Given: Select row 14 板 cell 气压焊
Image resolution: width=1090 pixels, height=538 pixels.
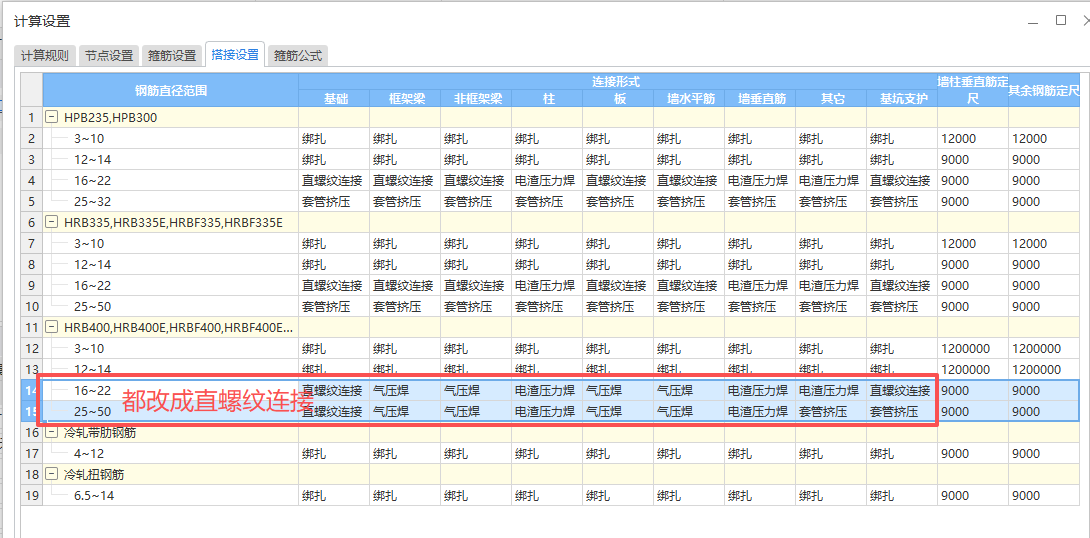Looking at the screenshot, I should [618, 391].
